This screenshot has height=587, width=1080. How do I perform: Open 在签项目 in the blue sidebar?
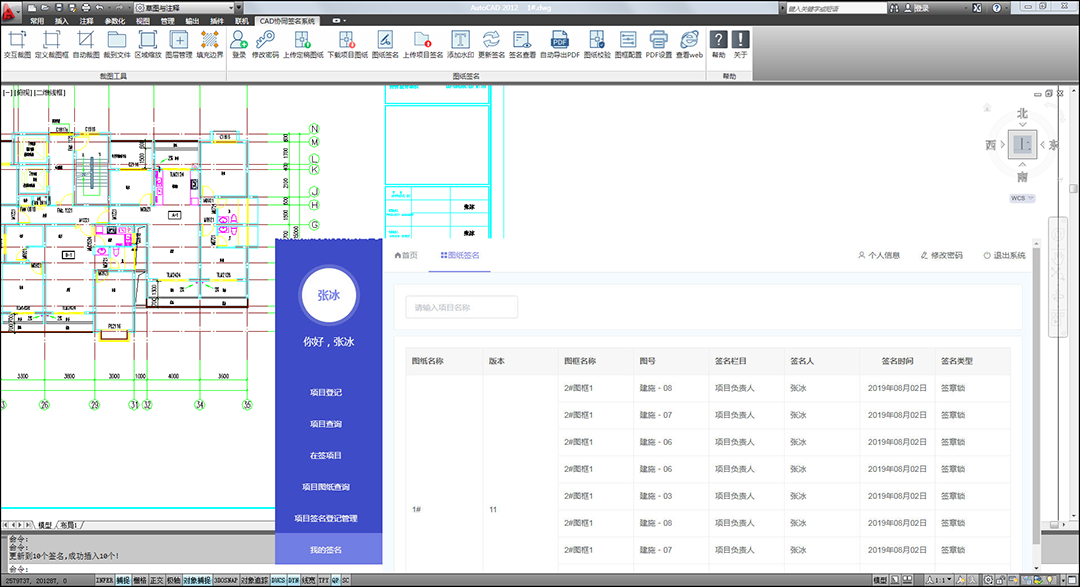[x=326, y=455]
